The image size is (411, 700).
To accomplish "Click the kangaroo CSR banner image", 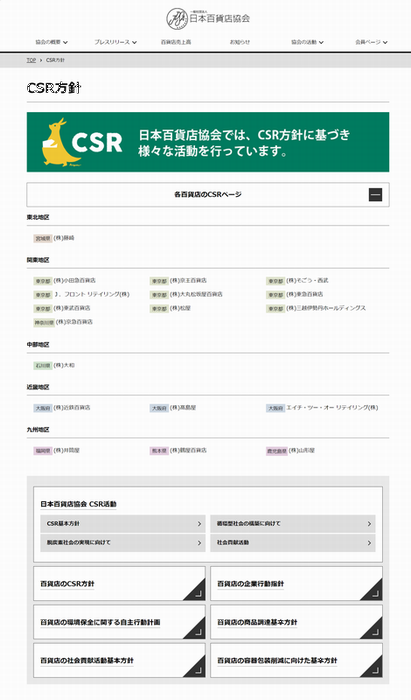I will 208,142.
